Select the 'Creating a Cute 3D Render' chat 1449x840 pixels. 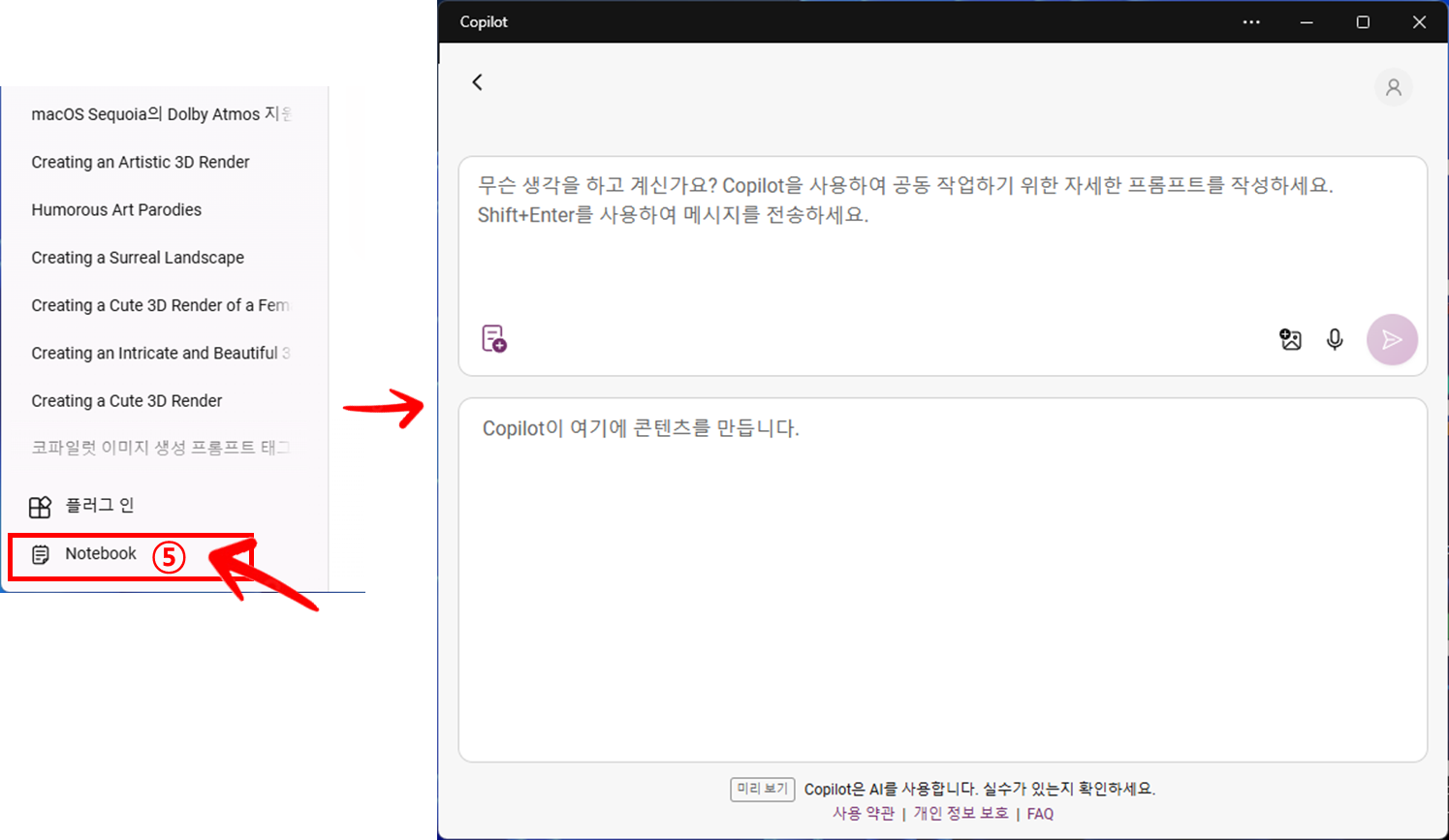(x=127, y=401)
